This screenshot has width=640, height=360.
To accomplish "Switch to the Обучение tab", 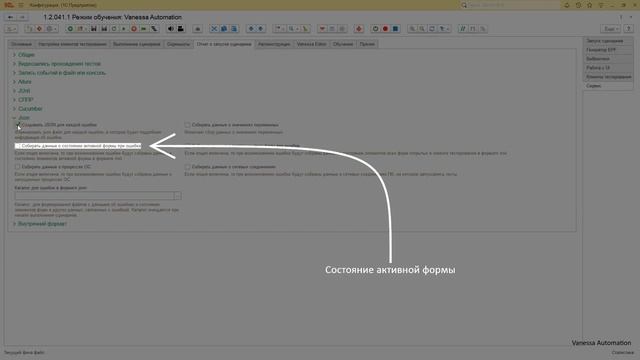I will 343,44.
